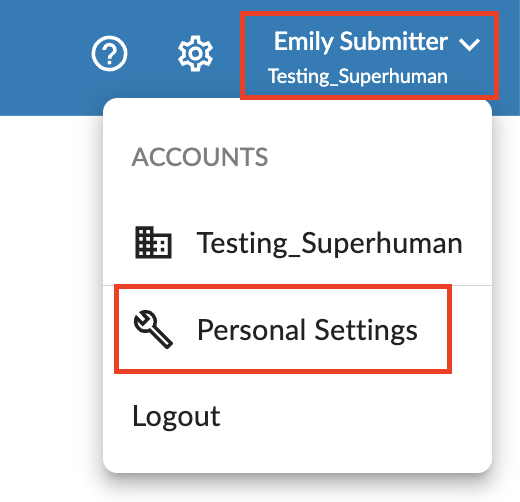Image resolution: width=520 pixels, height=502 pixels.
Task: Click the wrench icon beside Personal Settings
Action: (x=153, y=329)
